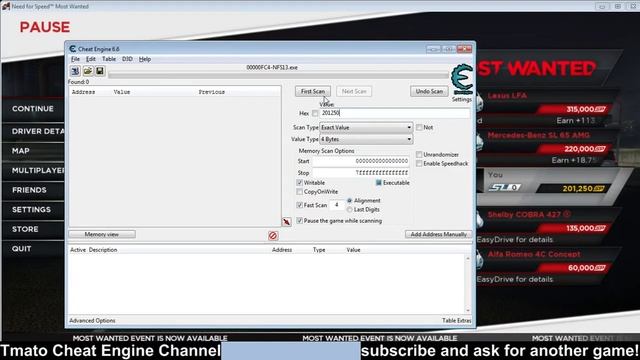640x360 pixels.
Task: Click the open folder toolbar icon
Action: click(88, 71)
